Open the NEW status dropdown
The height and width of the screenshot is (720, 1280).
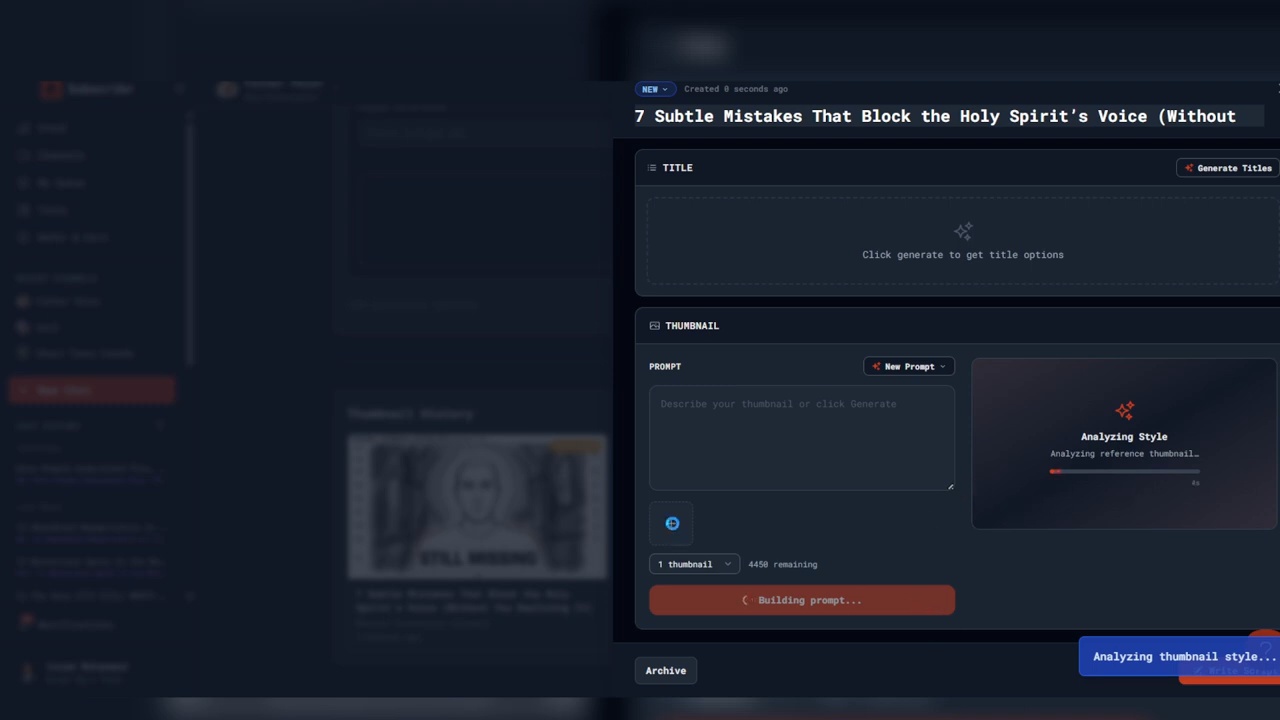coord(655,89)
